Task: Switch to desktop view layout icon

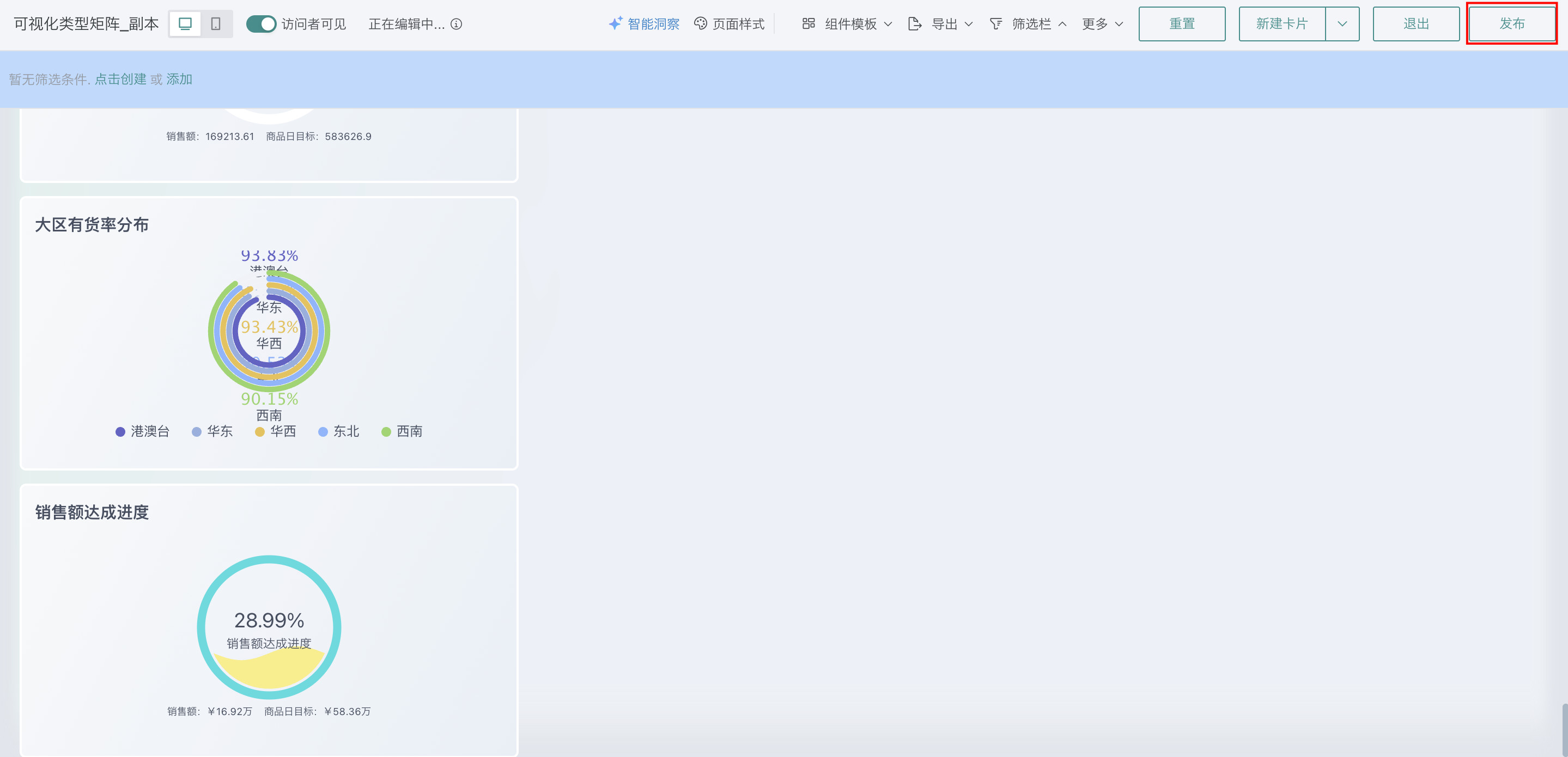Action: coord(185,24)
